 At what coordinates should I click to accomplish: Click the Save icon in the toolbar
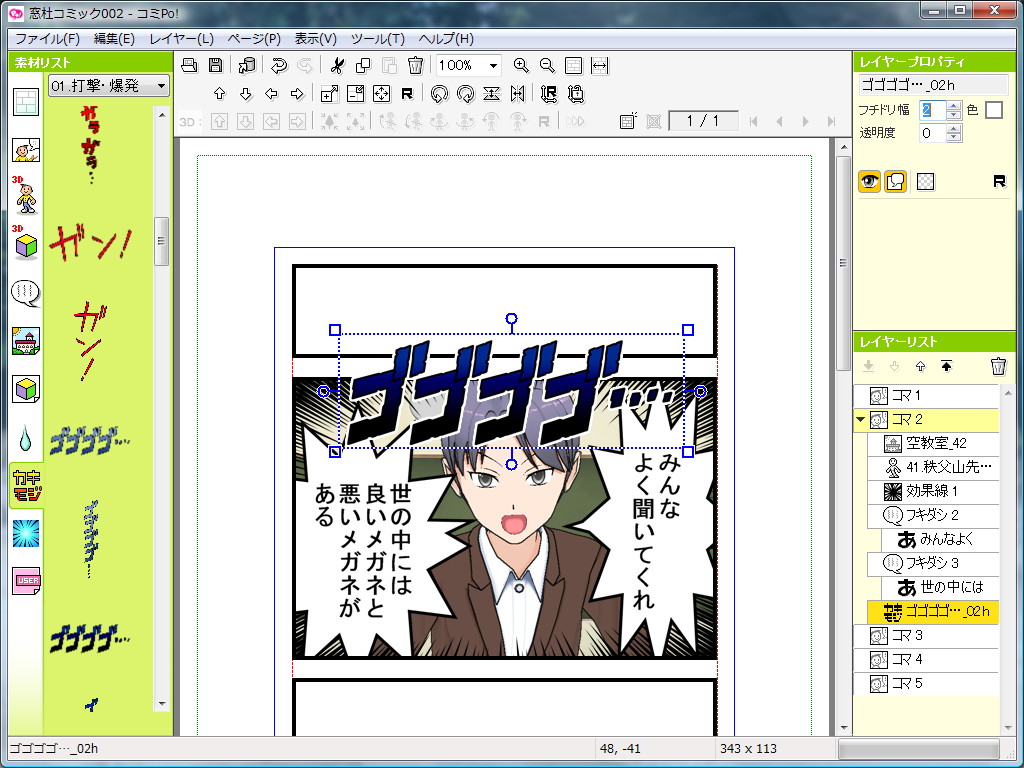(x=216, y=65)
